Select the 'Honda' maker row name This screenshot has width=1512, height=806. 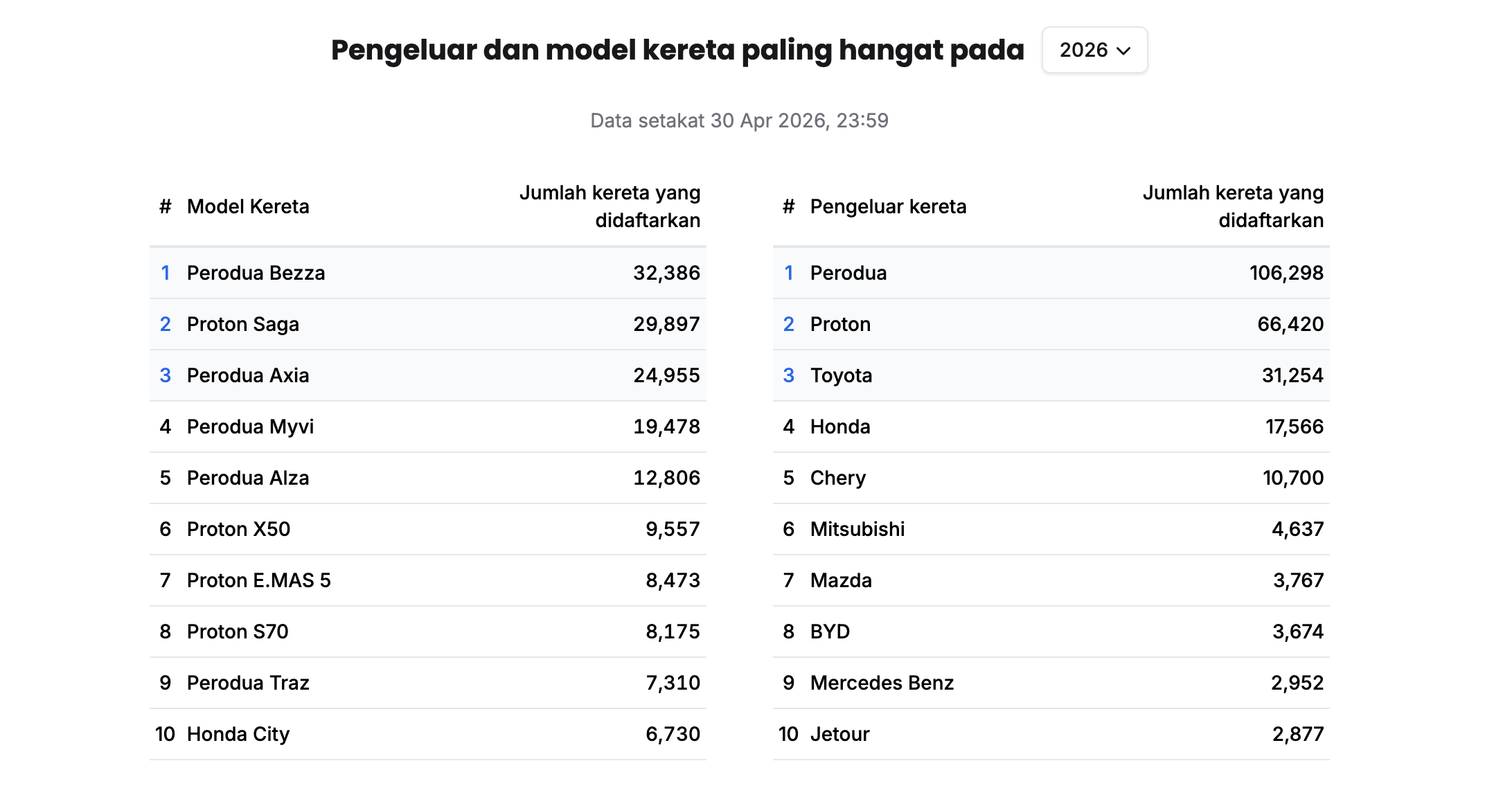click(840, 427)
